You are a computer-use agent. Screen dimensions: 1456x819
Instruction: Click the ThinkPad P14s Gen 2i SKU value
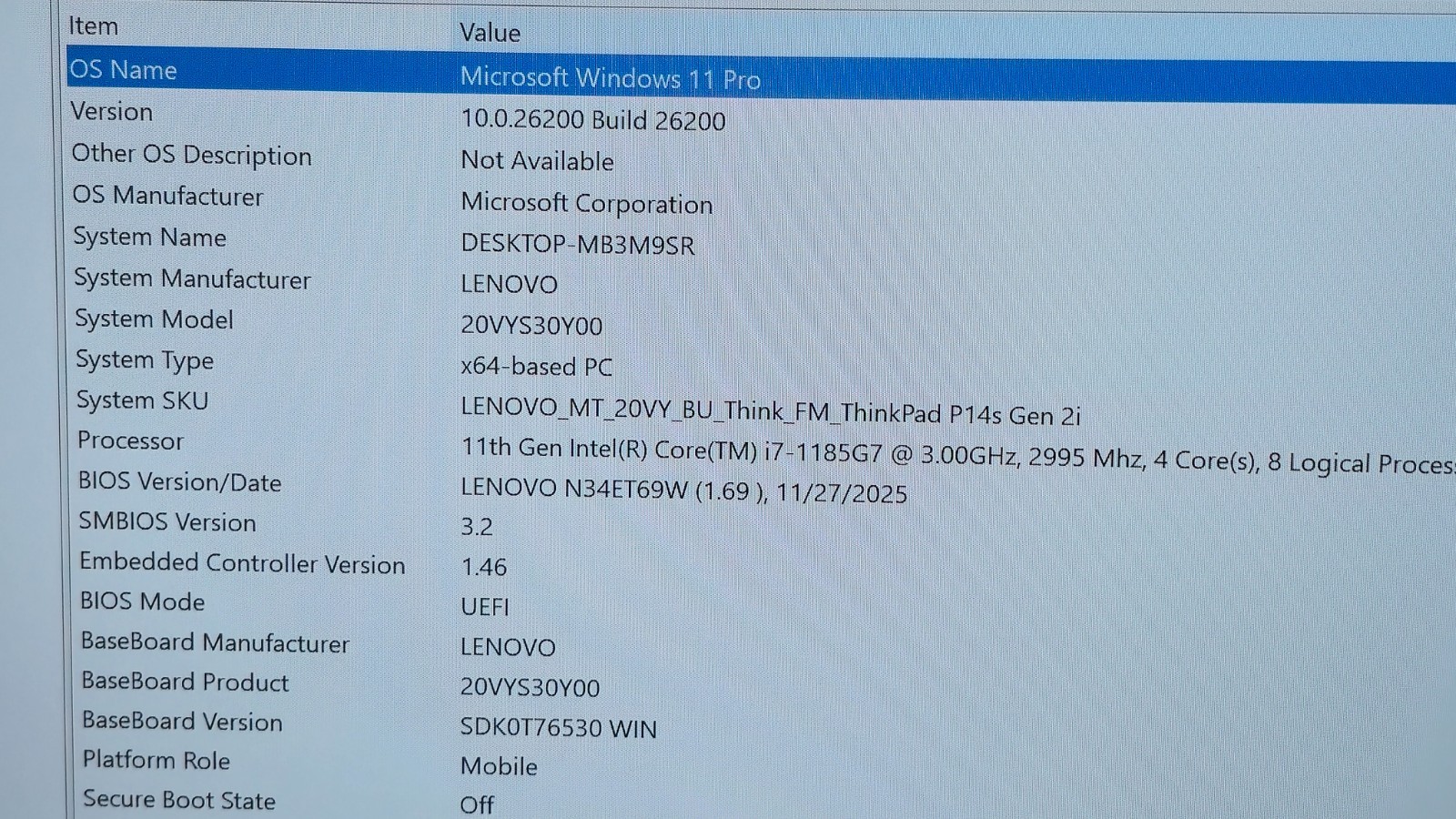pos(771,410)
